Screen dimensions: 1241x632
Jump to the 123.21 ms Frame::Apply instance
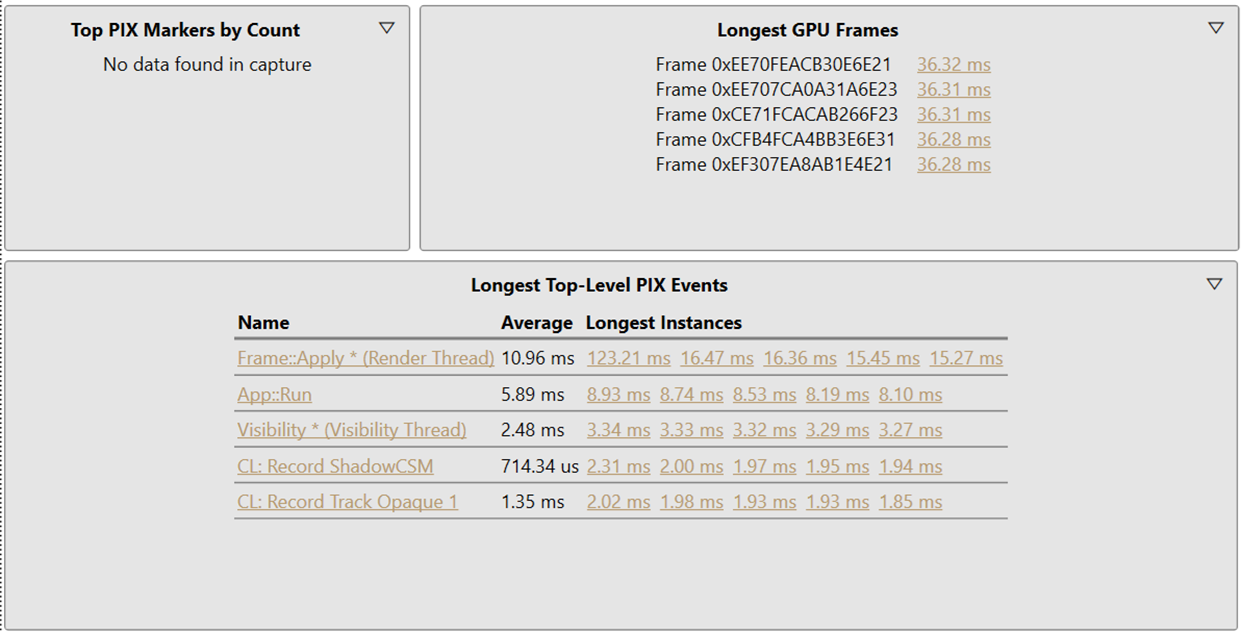tap(629, 358)
